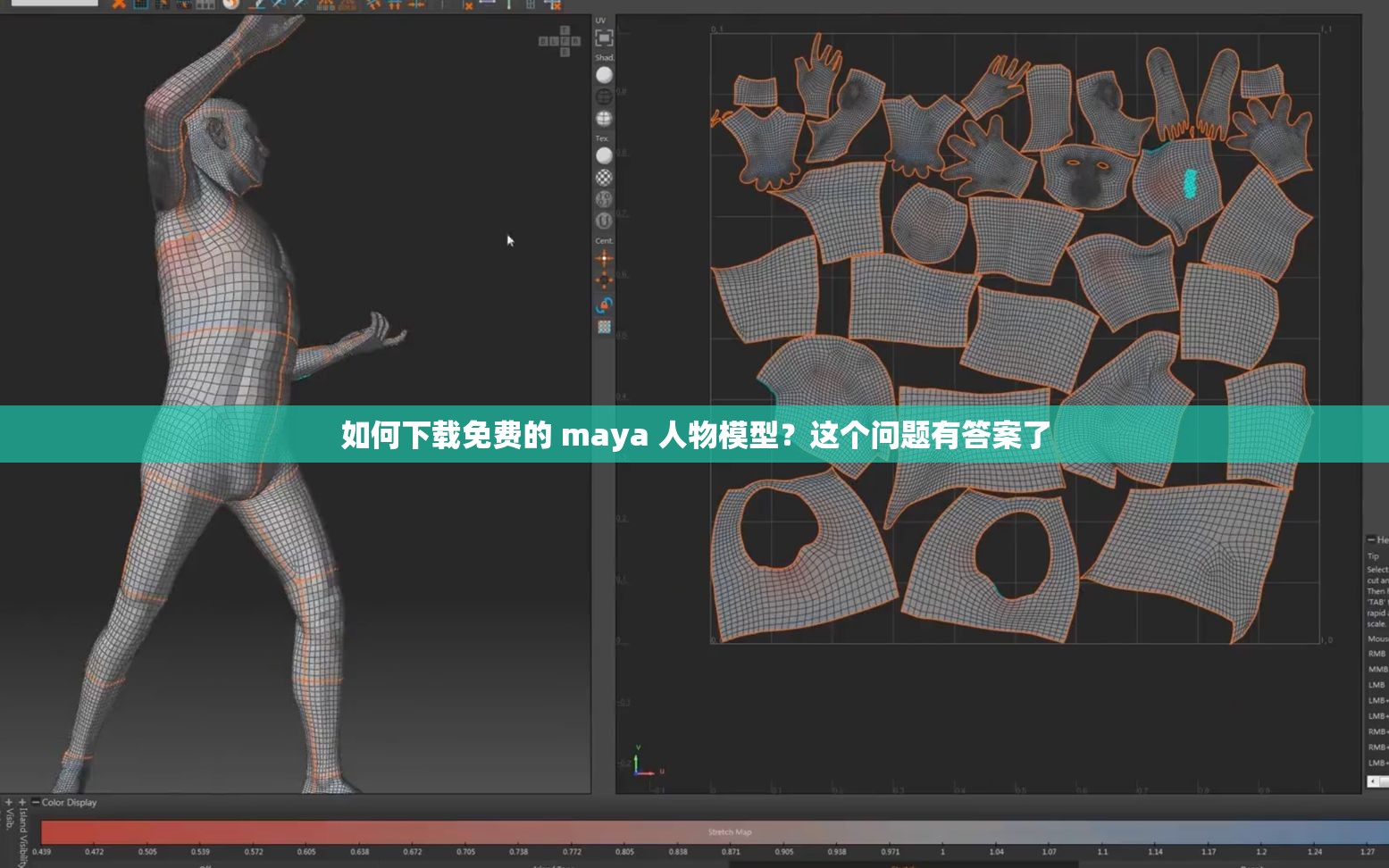Click the 1.24 stretch scale value
This screenshot has height=868, width=1389.
[x=1314, y=852]
